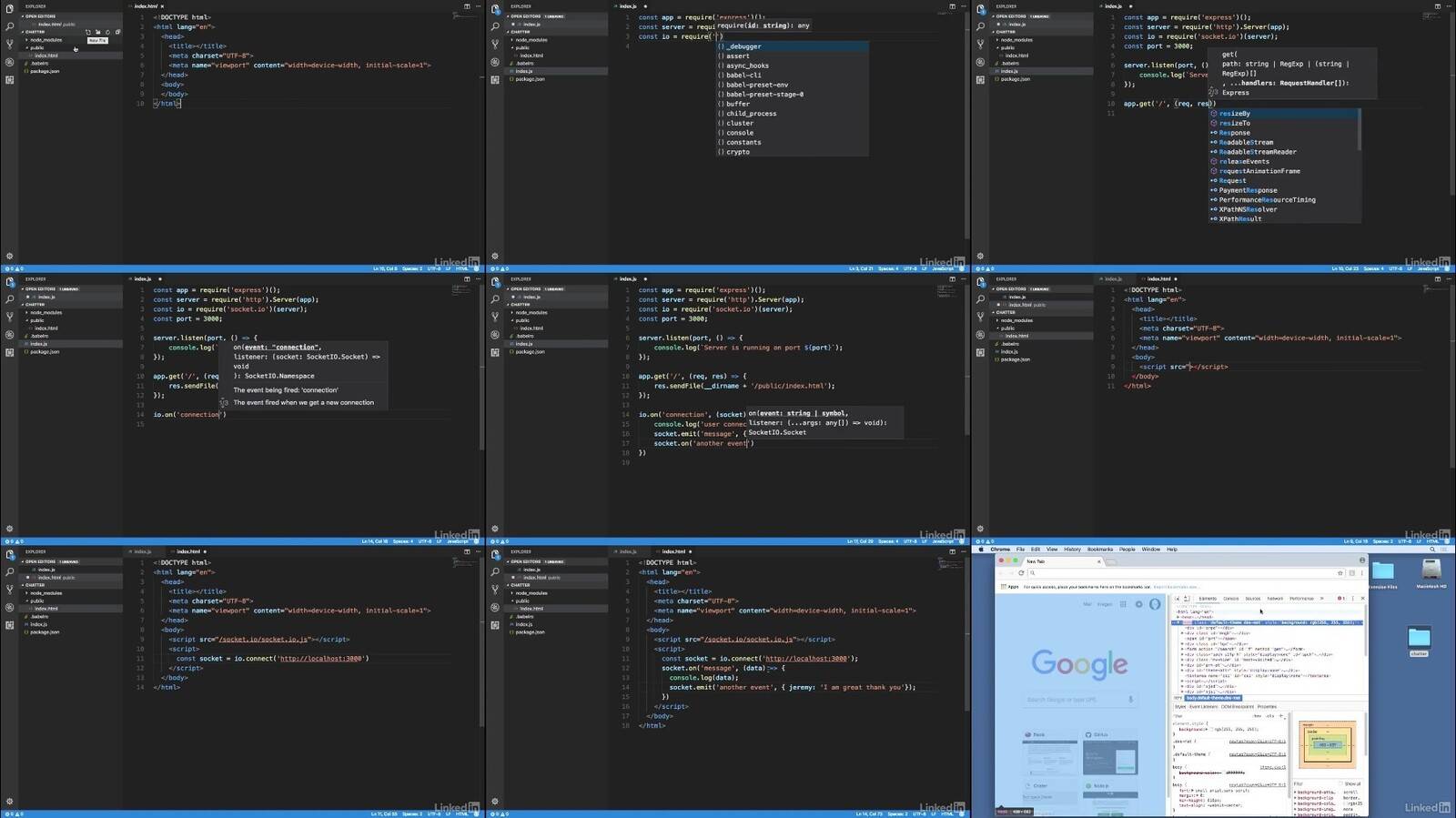Click the New File icon in the explorer header

(x=88, y=32)
